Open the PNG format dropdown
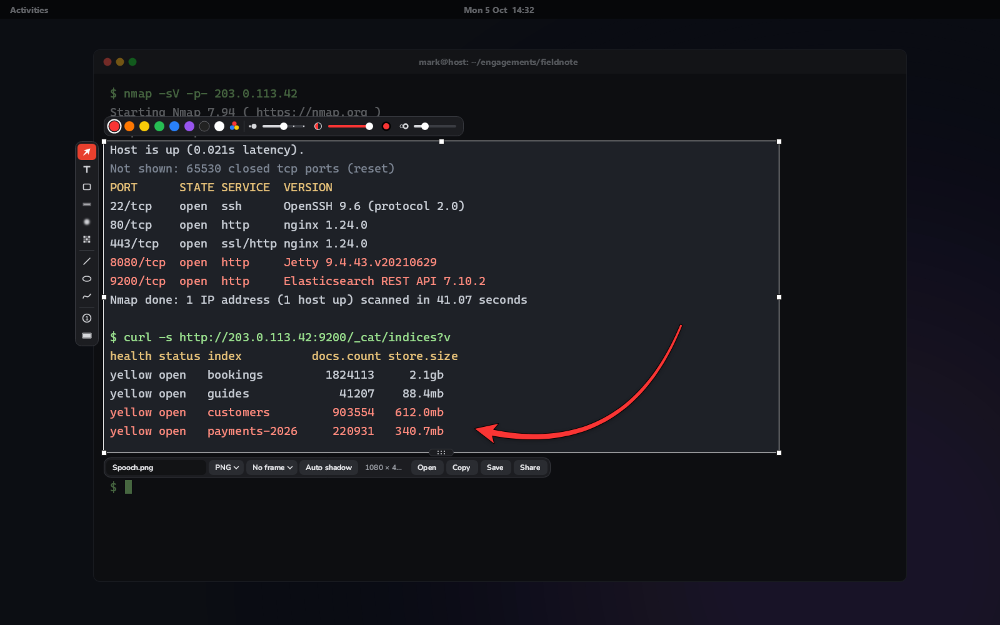The width and height of the screenshot is (1000, 625). (226, 467)
